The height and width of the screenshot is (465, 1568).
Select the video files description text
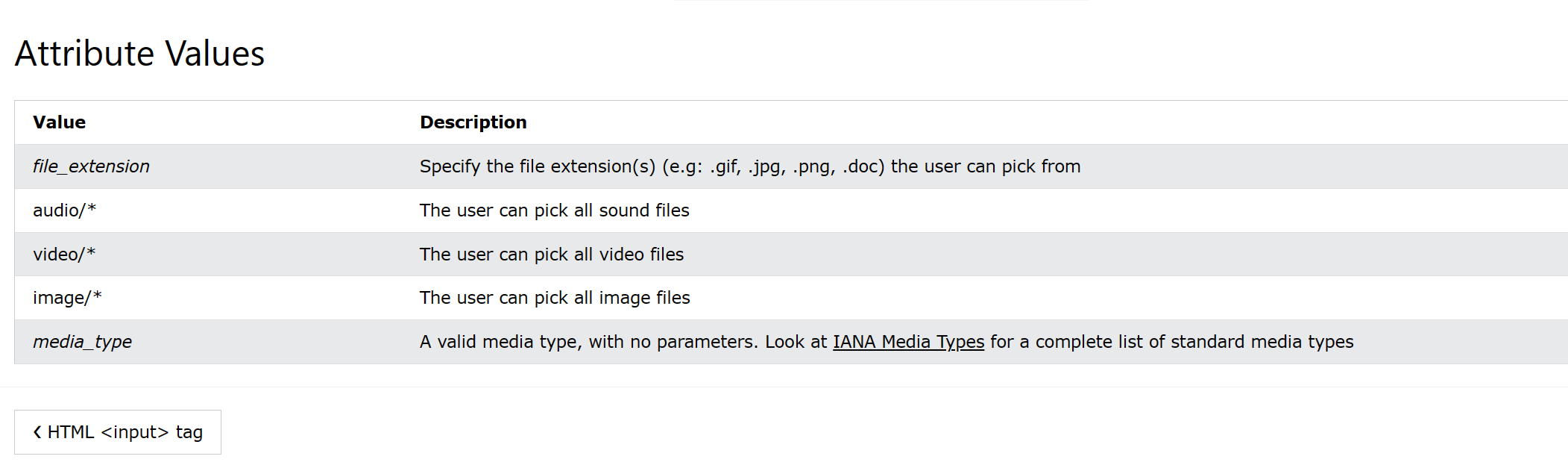[x=552, y=254]
